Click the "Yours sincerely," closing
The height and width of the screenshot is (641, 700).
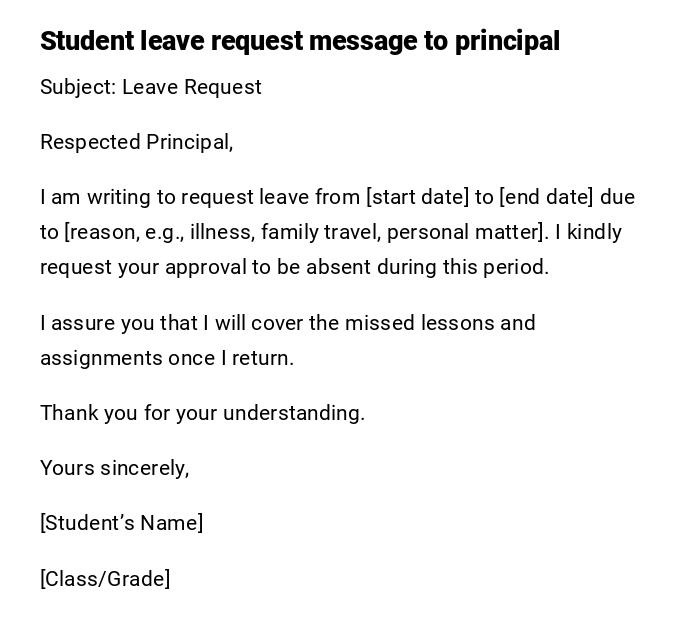114,468
